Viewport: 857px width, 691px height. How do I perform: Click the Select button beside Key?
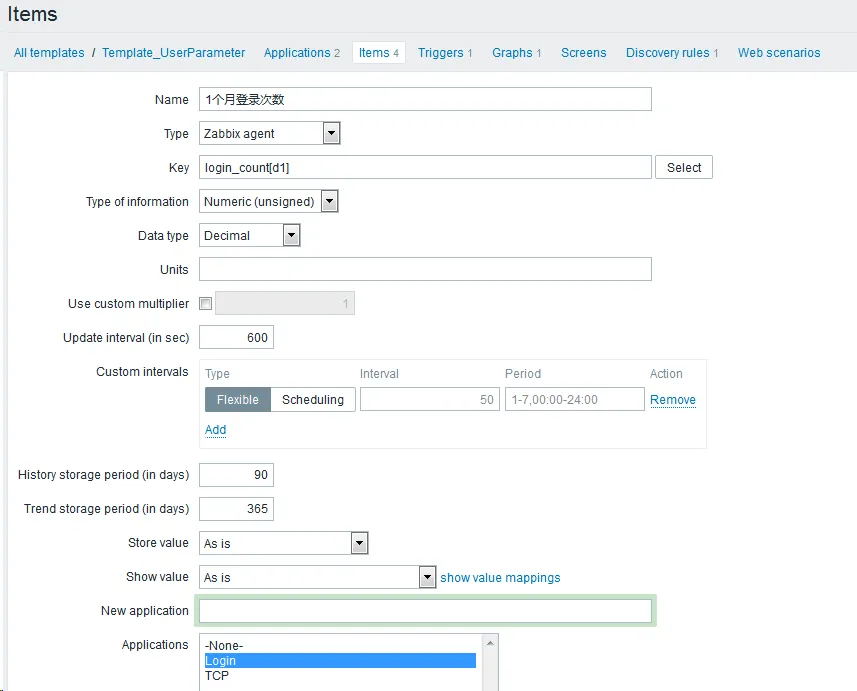[684, 168]
